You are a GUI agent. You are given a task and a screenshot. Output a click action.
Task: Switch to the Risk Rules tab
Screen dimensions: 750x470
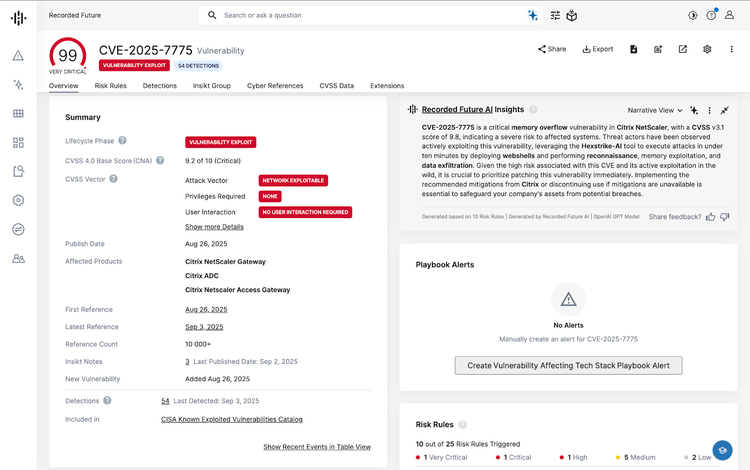[x=110, y=86]
